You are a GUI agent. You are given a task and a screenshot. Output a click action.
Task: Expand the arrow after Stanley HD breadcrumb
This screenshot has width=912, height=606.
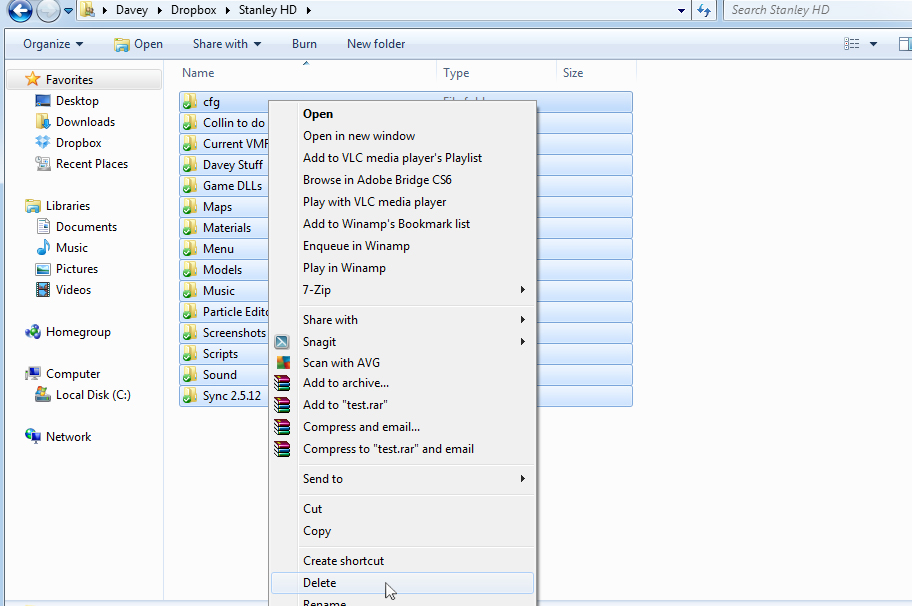[308, 10]
